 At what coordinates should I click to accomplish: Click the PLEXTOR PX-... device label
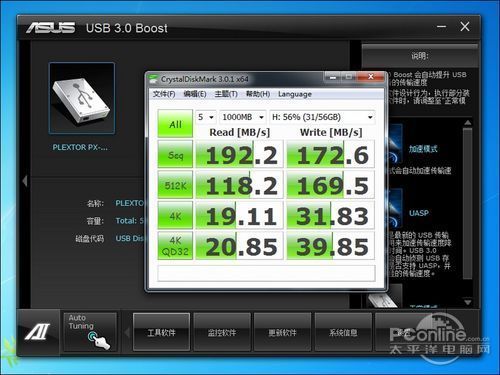[80, 147]
